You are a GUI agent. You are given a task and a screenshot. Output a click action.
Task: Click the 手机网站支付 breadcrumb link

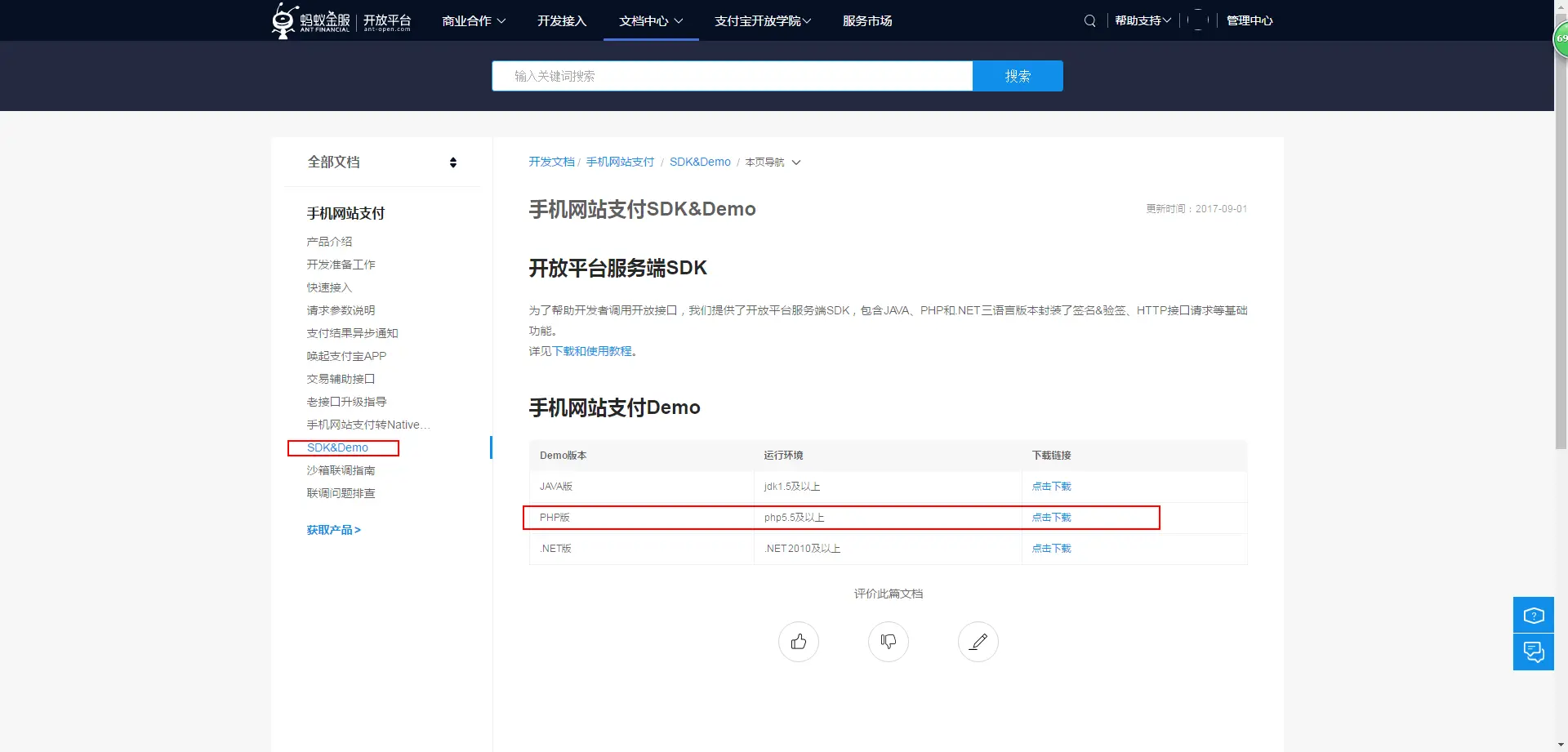click(620, 162)
